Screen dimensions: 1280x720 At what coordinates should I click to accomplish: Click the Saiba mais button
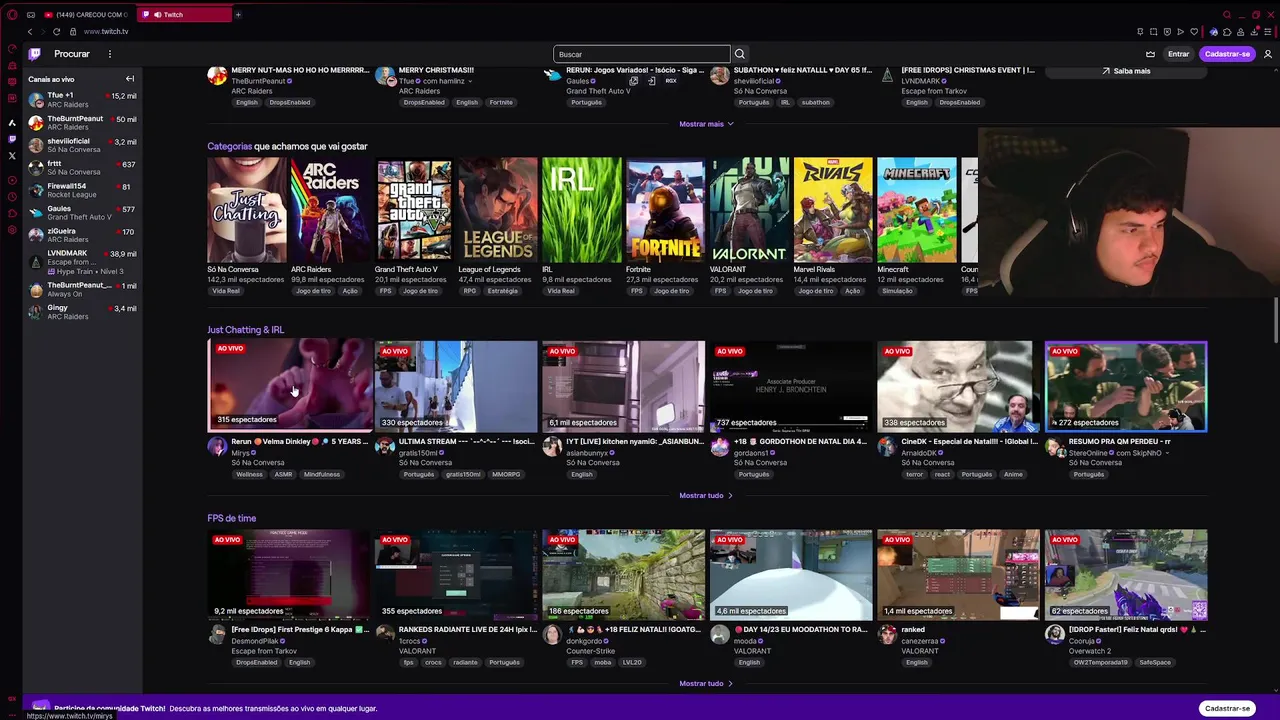[1126, 71]
